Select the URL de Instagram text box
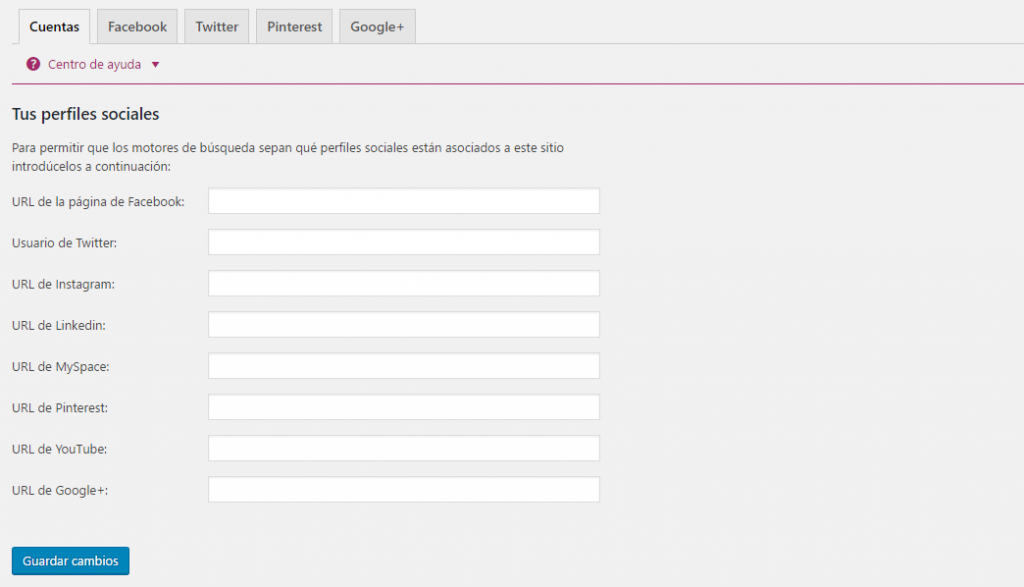The image size is (1024, 587). click(403, 283)
